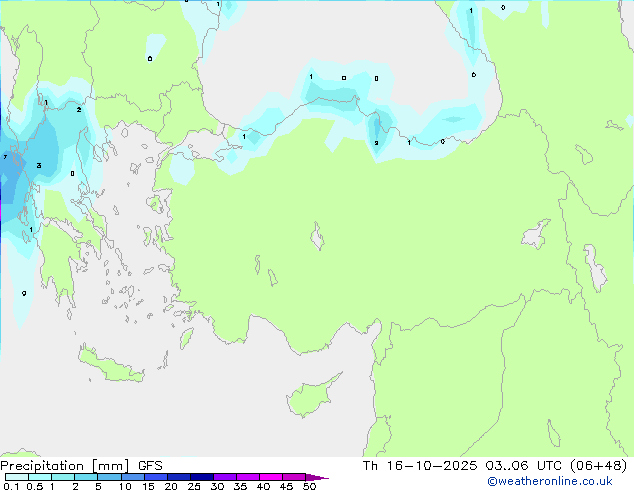Click the 0.5–1 mm legend color box
This screenshot has width=634, height=490.
point(40,477)
